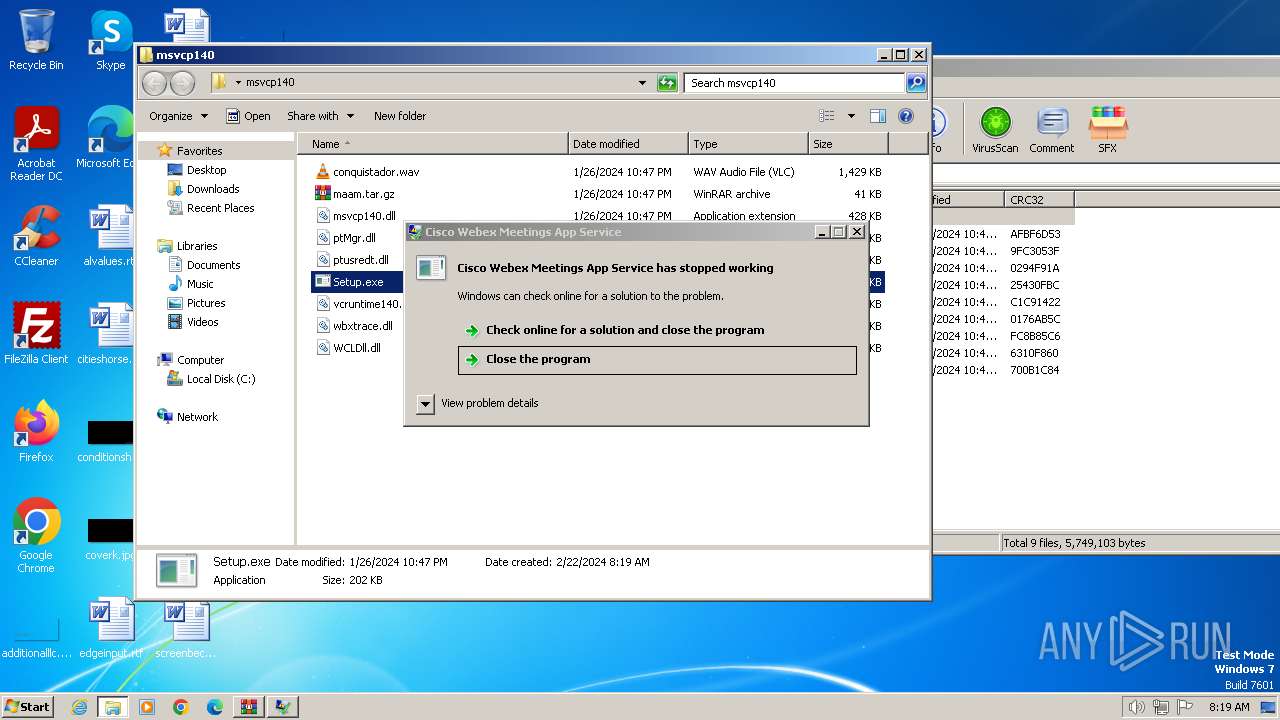
Task: Open Explorer help button
Action: 906,116
